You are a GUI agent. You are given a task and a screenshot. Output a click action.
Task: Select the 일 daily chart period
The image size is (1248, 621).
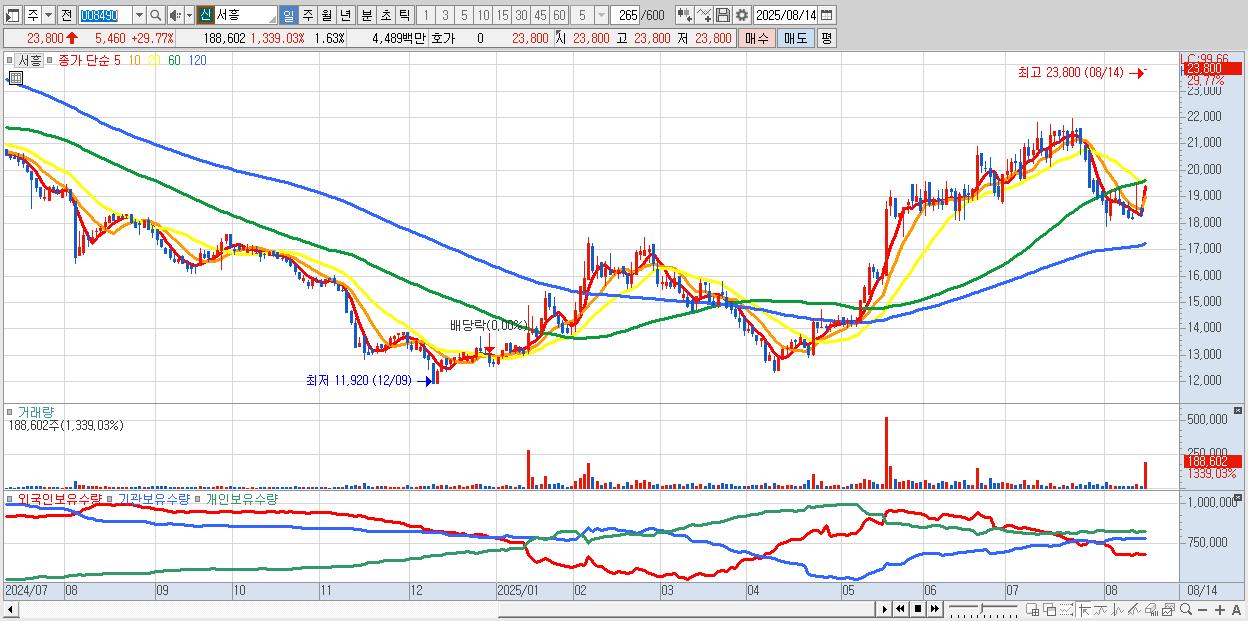coord(288,15)
